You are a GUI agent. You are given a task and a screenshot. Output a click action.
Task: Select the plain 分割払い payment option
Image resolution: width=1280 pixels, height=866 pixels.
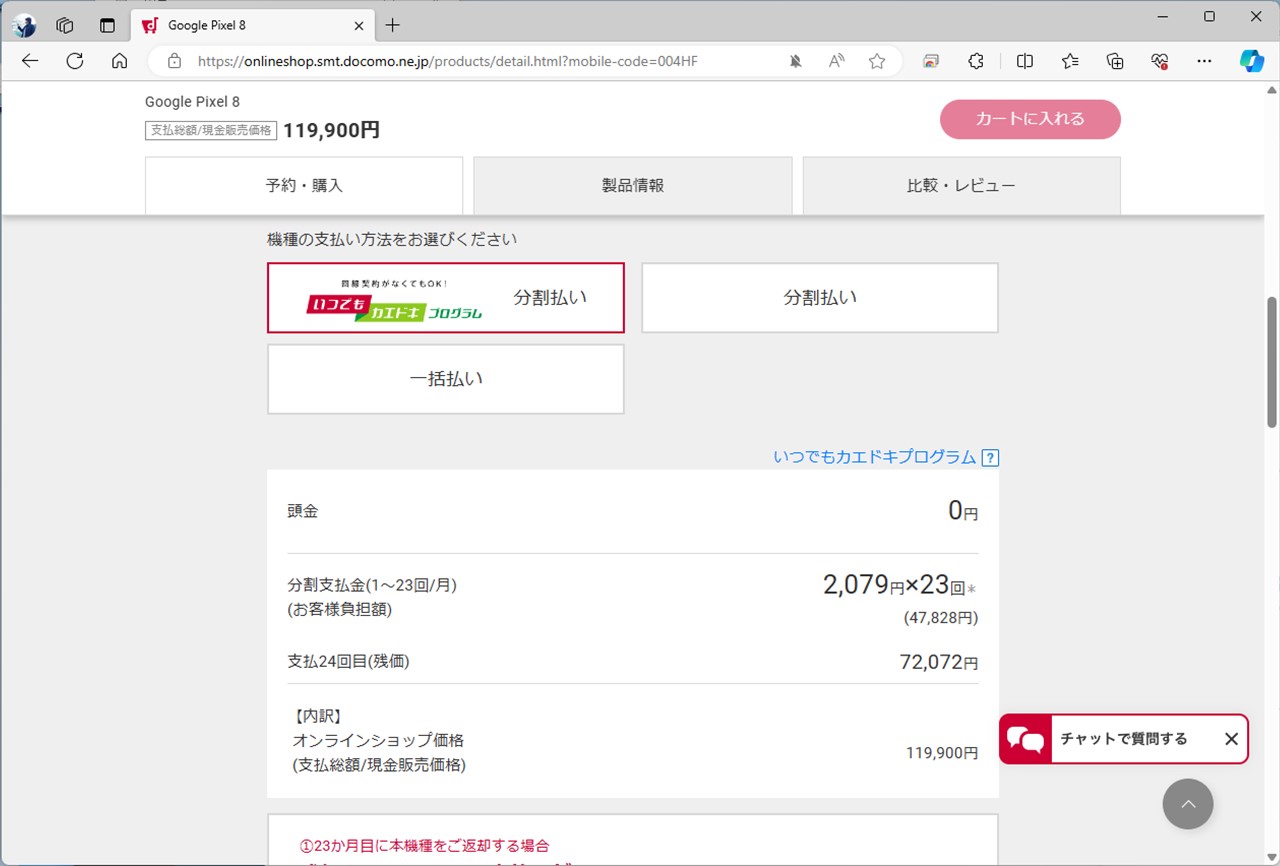(820, 298)
